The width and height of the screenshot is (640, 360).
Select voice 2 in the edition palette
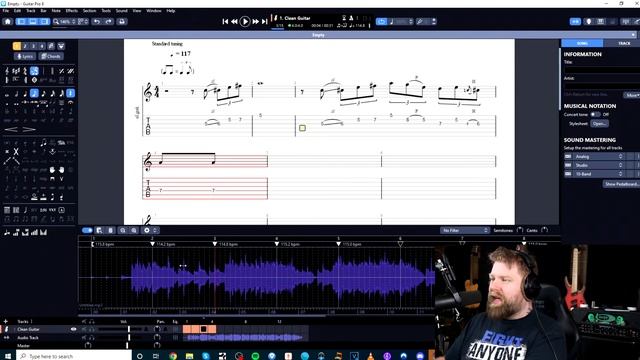tap(25, 46)
